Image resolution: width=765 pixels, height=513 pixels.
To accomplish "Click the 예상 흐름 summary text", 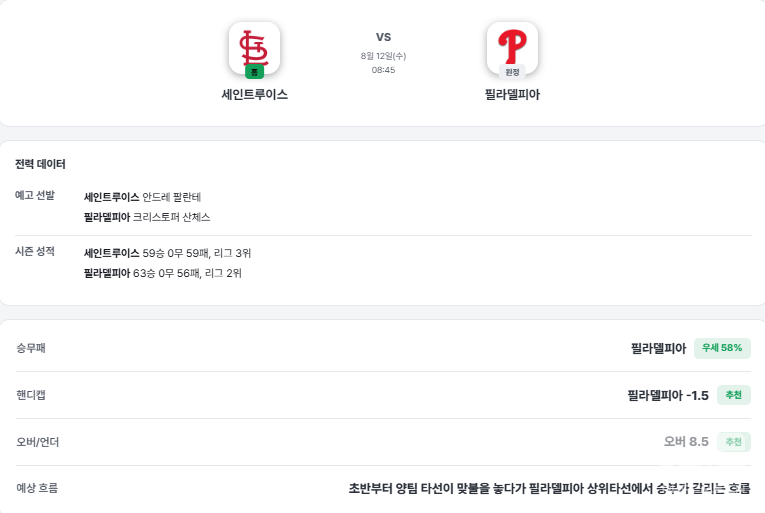I will 549,488.
